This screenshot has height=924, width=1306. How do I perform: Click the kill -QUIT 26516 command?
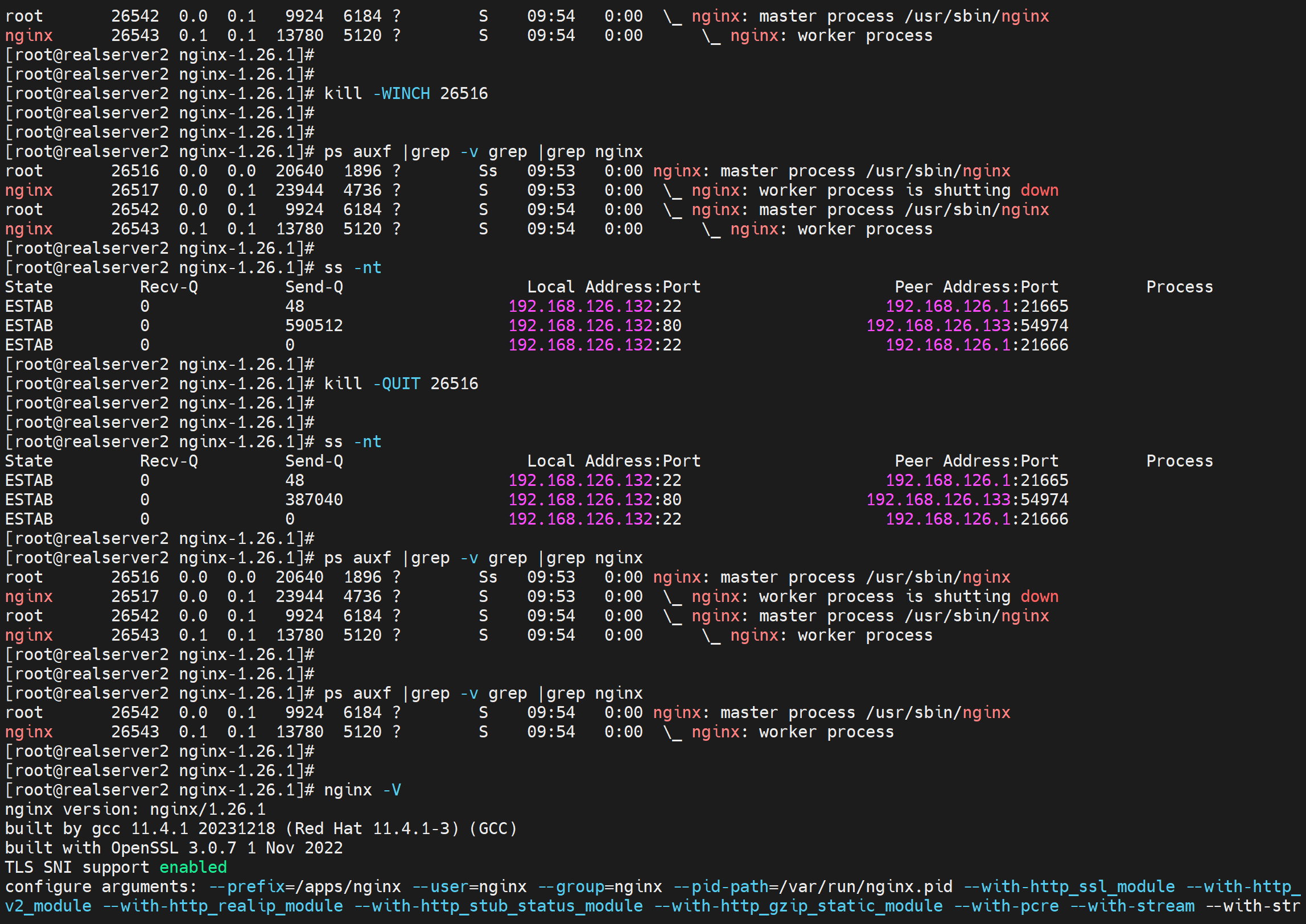[401, 383]
